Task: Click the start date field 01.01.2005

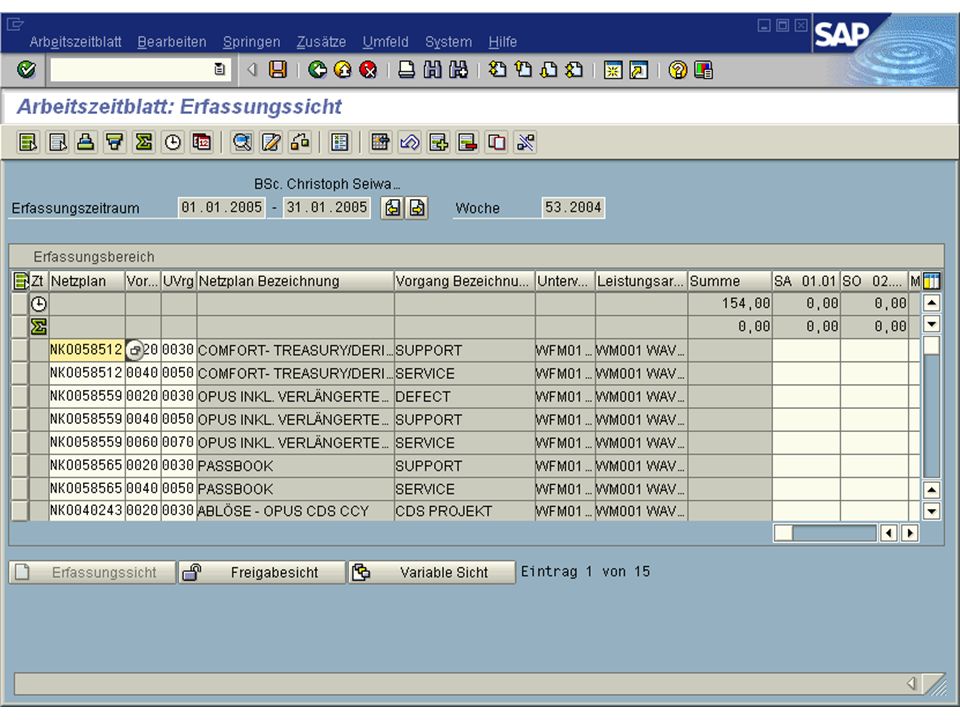Action: click(x=222, y=208)
